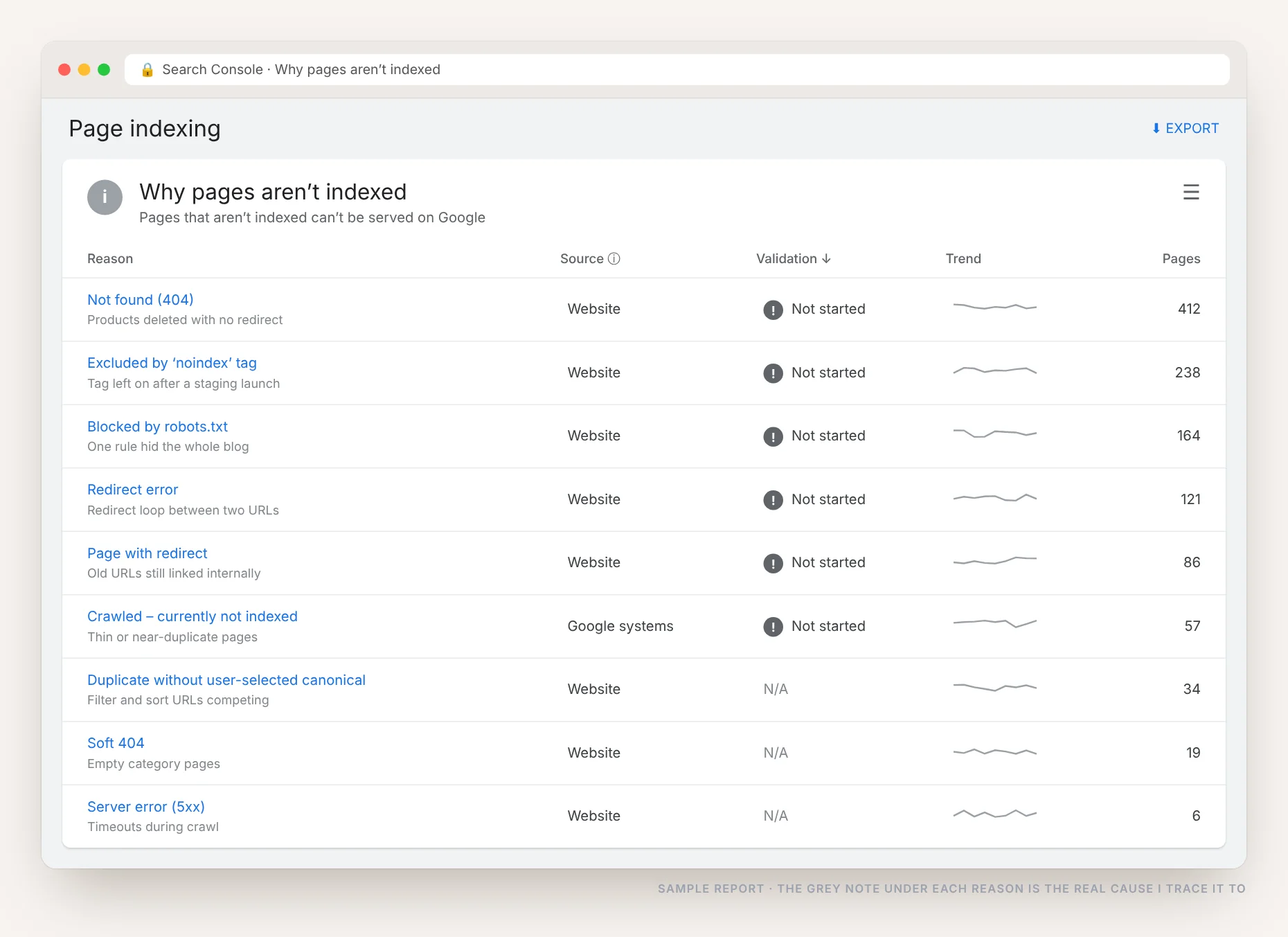Open Crawled – currently not indexed reason

point(193,616)
